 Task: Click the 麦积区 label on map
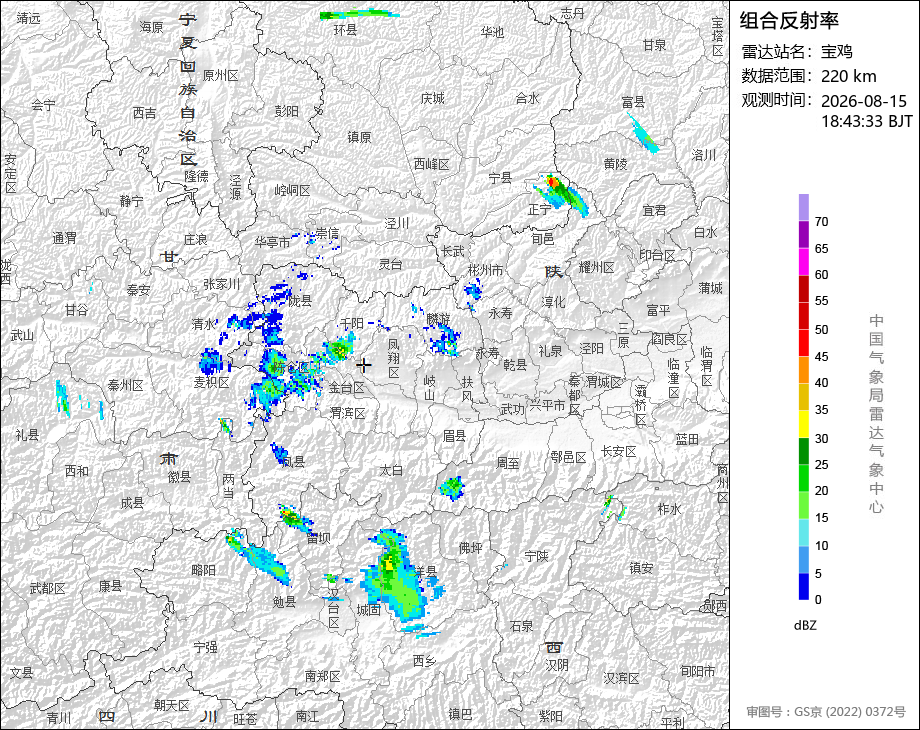point(211,382)
